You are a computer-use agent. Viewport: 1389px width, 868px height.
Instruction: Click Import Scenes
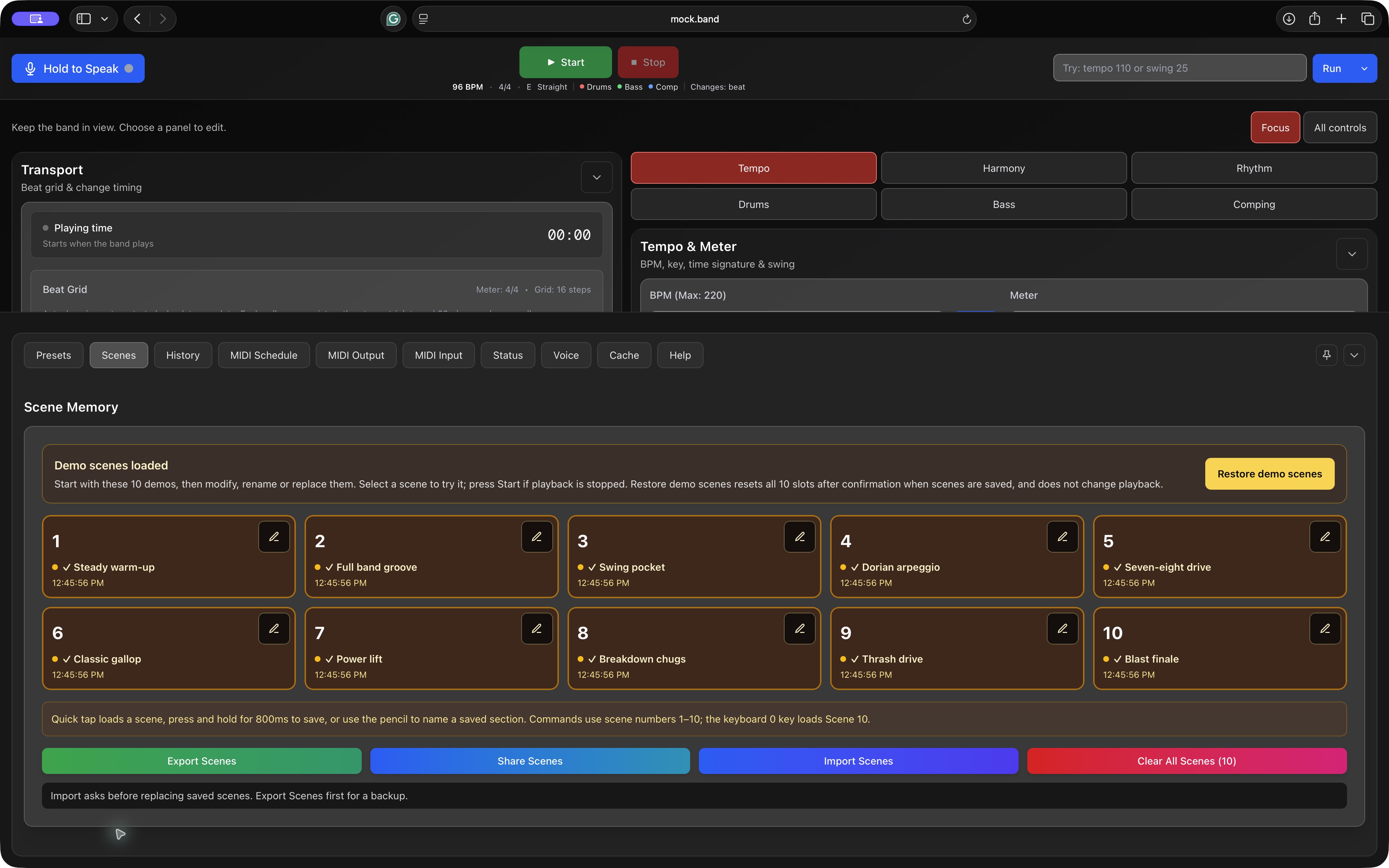[858, 761]
